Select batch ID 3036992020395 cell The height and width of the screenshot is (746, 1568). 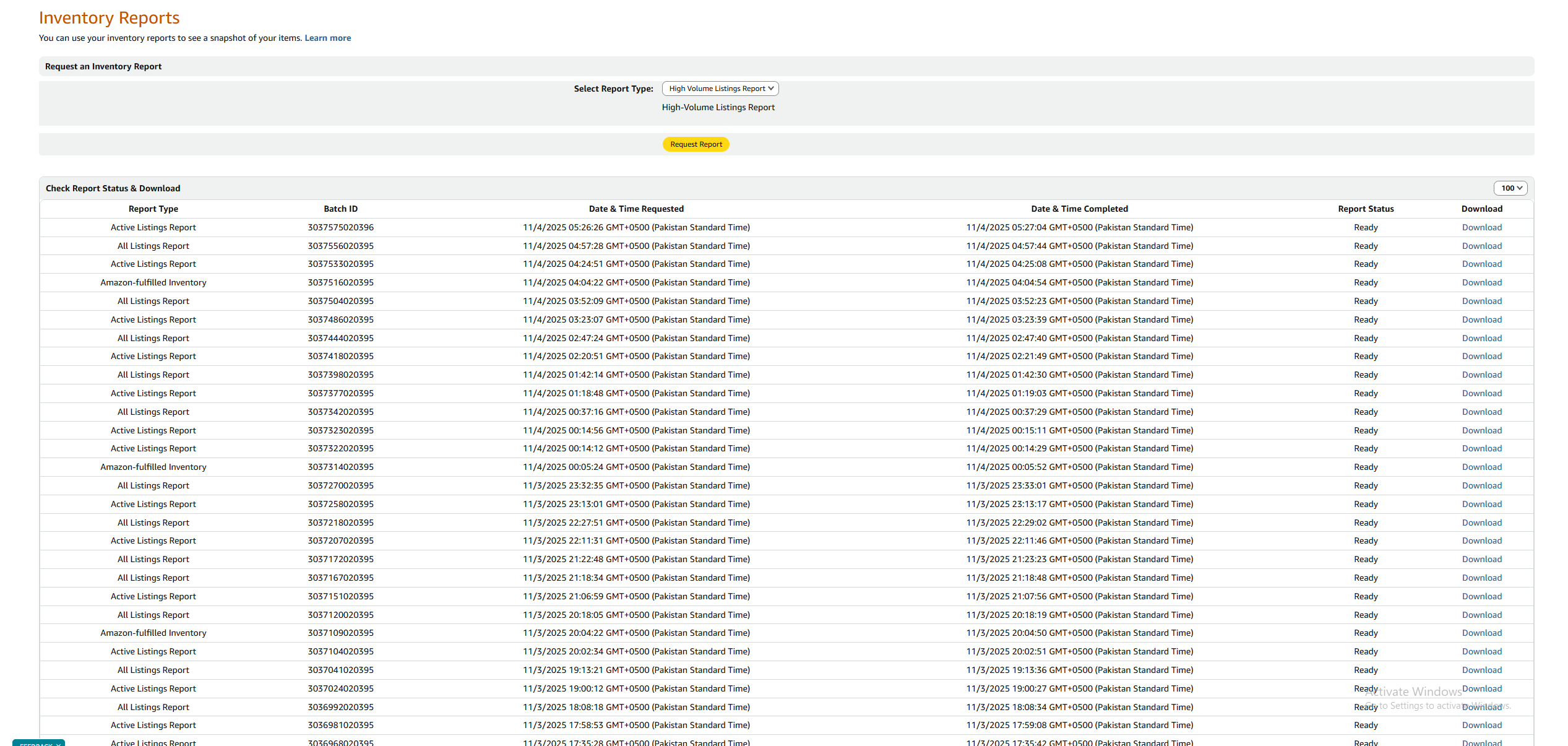(x=341, y=707)
